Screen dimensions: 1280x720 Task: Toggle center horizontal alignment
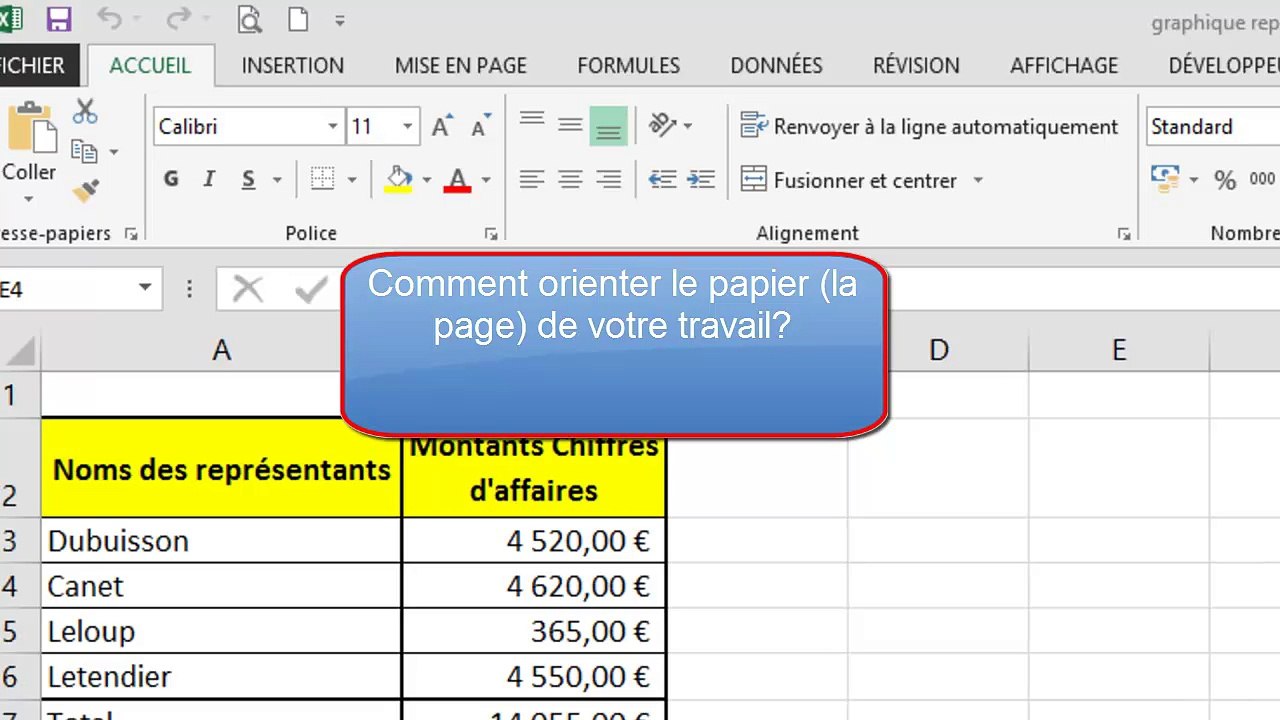coord(570,180)
